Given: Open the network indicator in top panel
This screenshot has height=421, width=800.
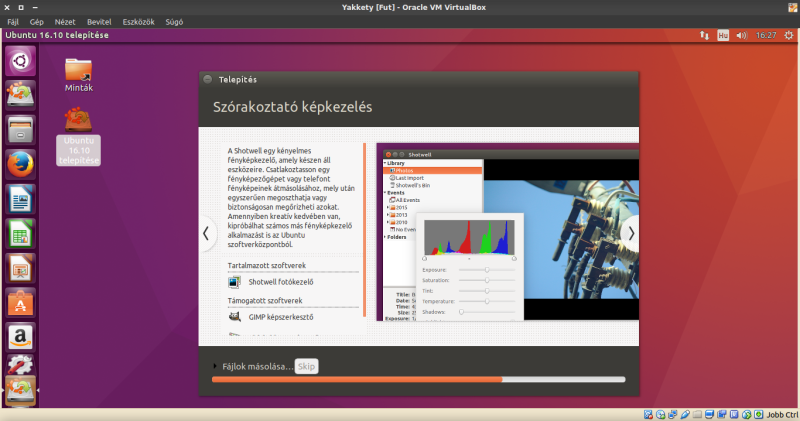Looking at the screenshot, I should pyautogui.click(x=700, y=35).
